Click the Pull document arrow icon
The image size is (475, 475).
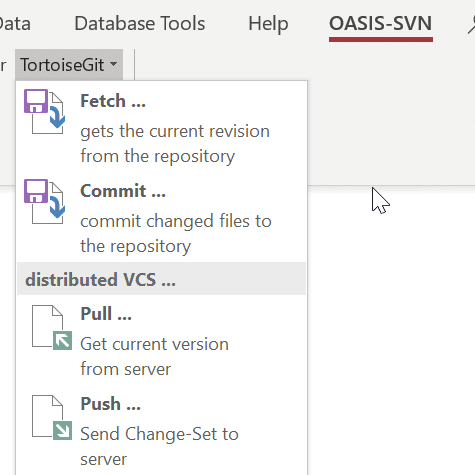coord(52,327)
